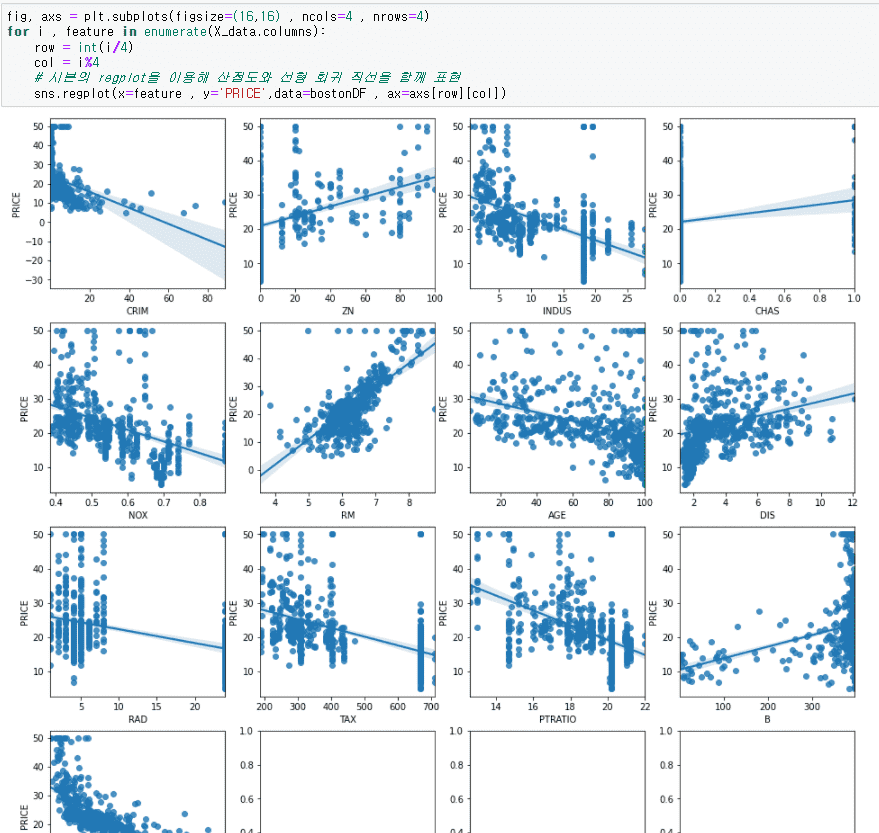
Task: Place cursor on 'row = int(i/4)' line
Action: tap(84, 47)
